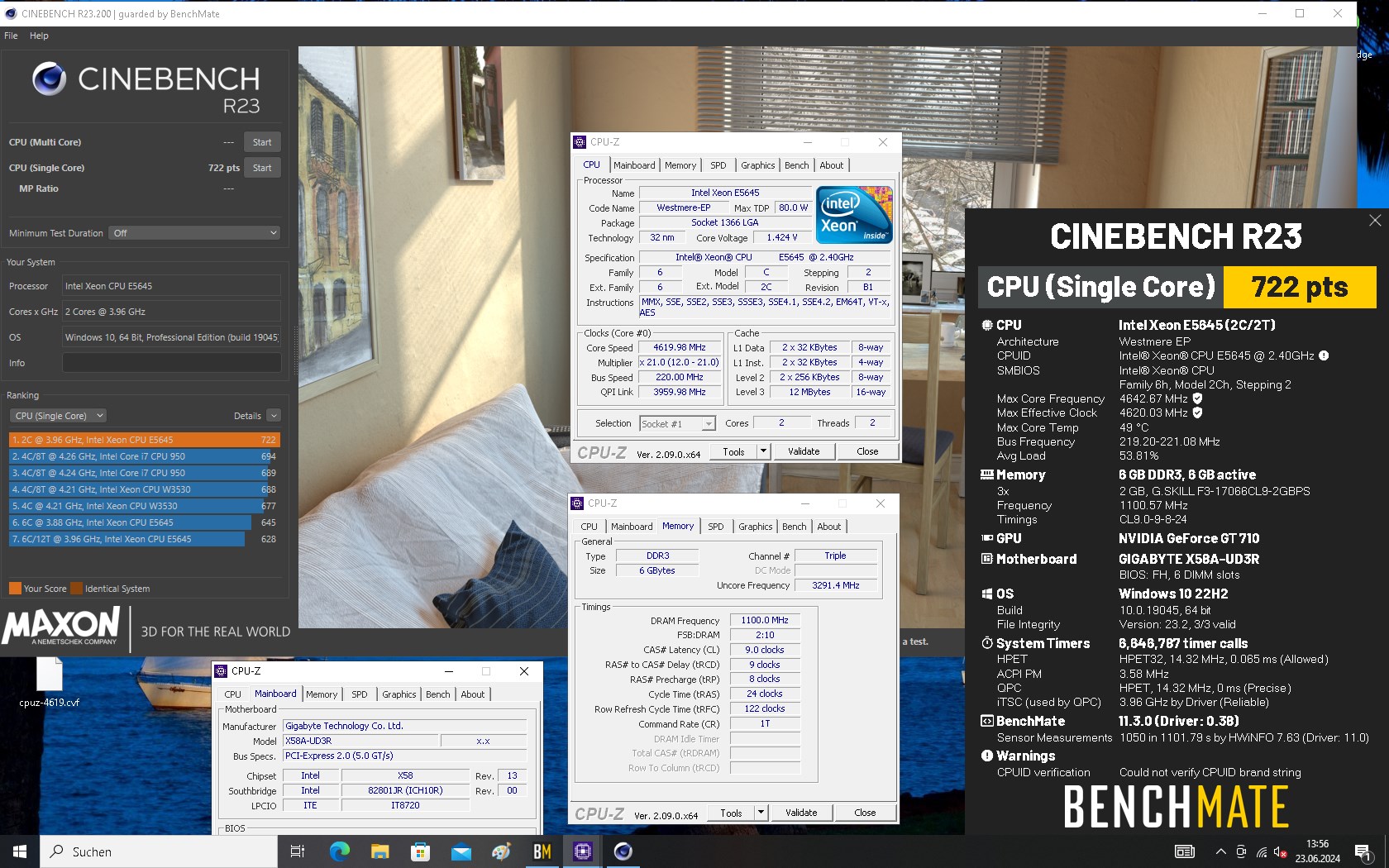1389x868 pixels.
Task: Click the Info input field
Action: click(172, 363)
